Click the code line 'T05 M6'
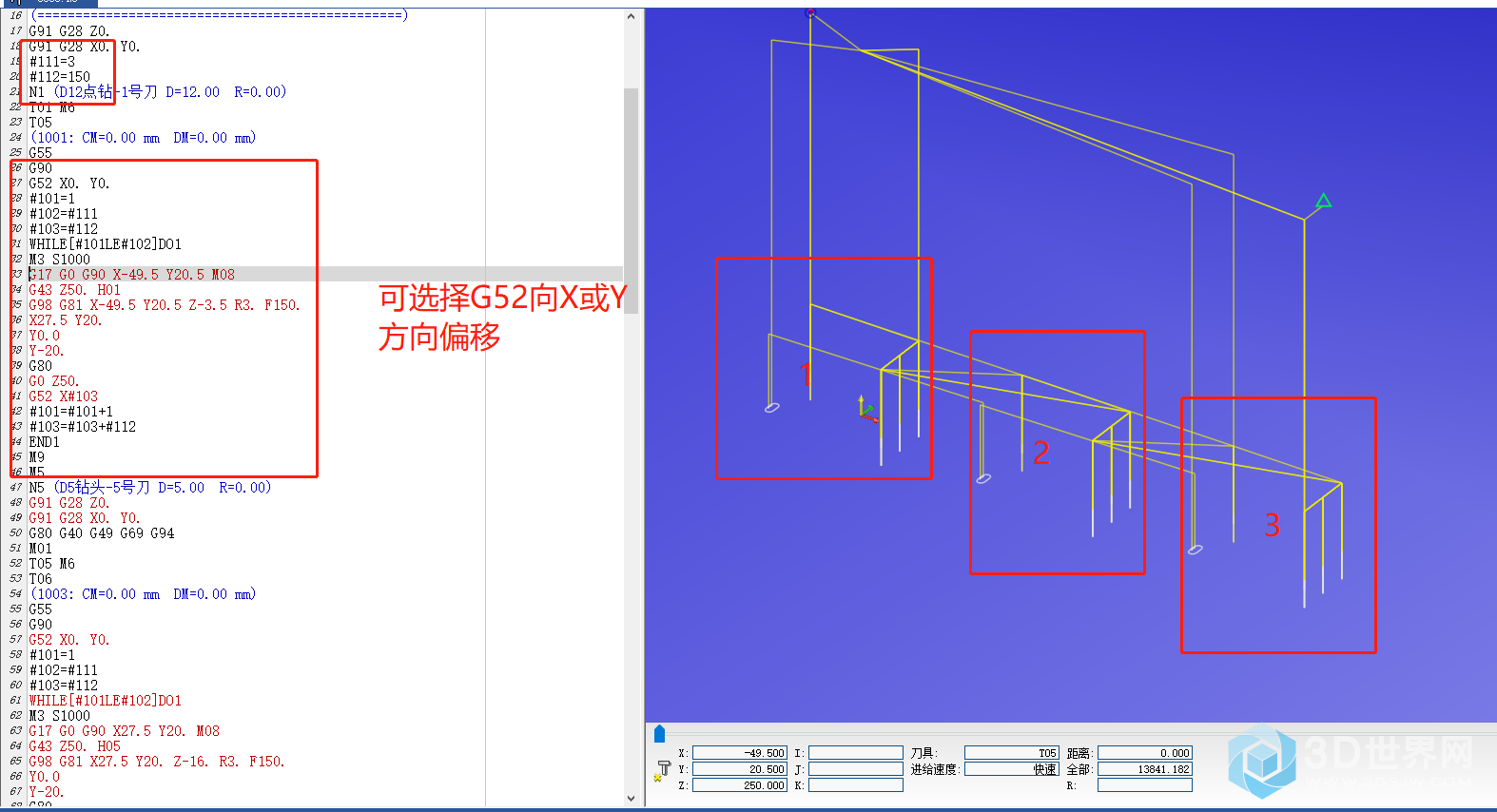This screenshot has height=812, width=1497. (51, 564)
